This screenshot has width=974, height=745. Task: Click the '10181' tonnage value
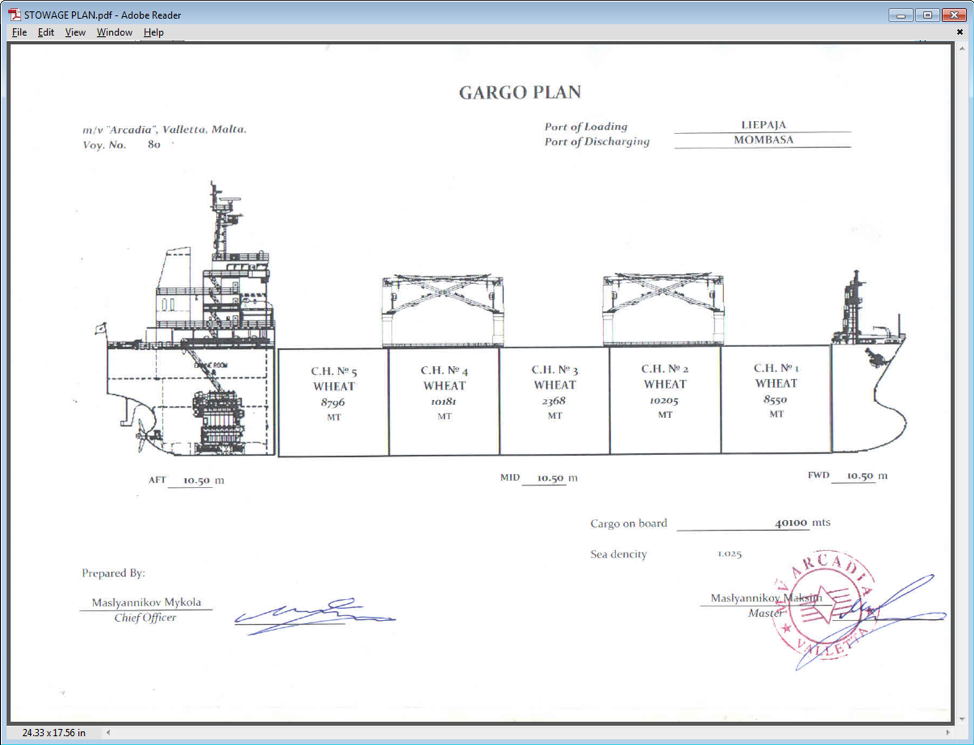click(x=444, y=402)
